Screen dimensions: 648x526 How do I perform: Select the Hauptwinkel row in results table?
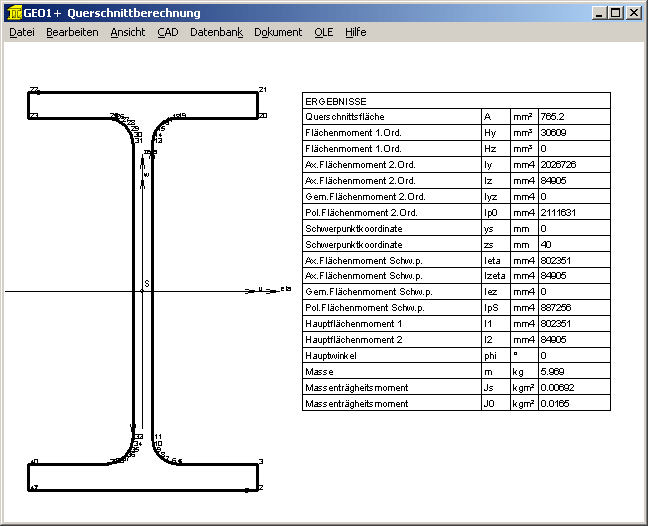click(x=391, y=355)
